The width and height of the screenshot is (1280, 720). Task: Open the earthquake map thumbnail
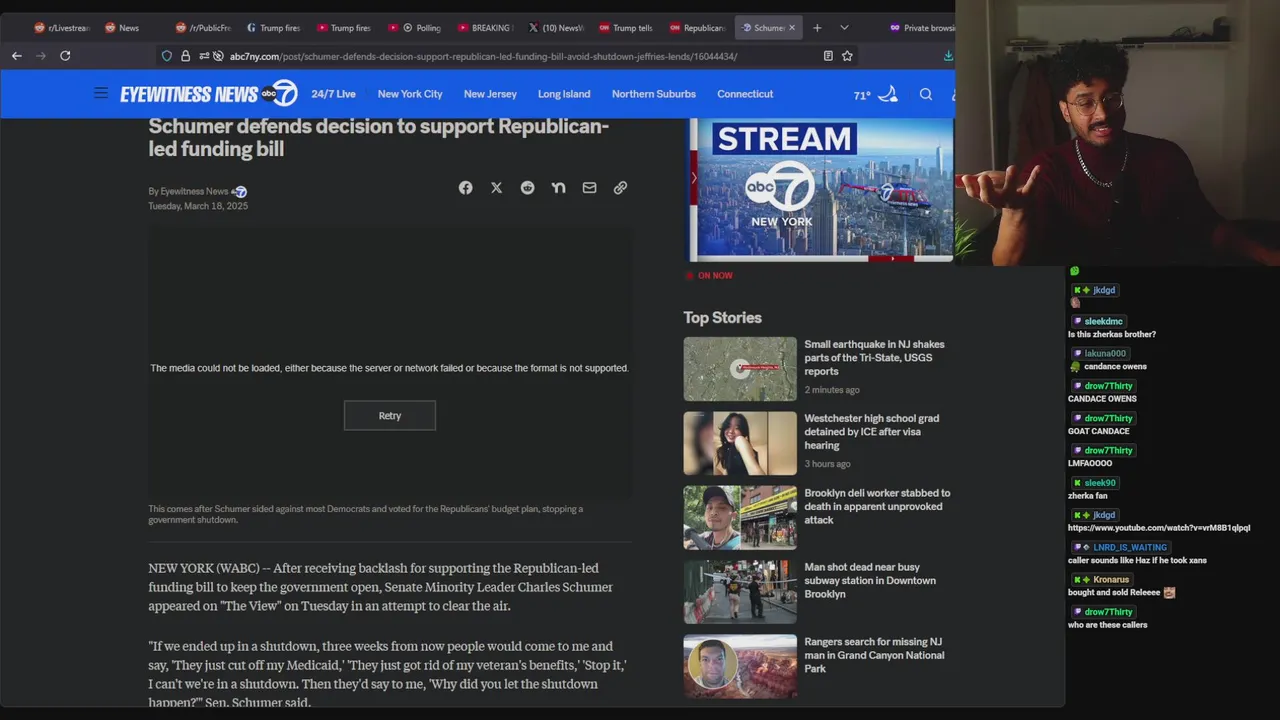[x=740, y=369]
